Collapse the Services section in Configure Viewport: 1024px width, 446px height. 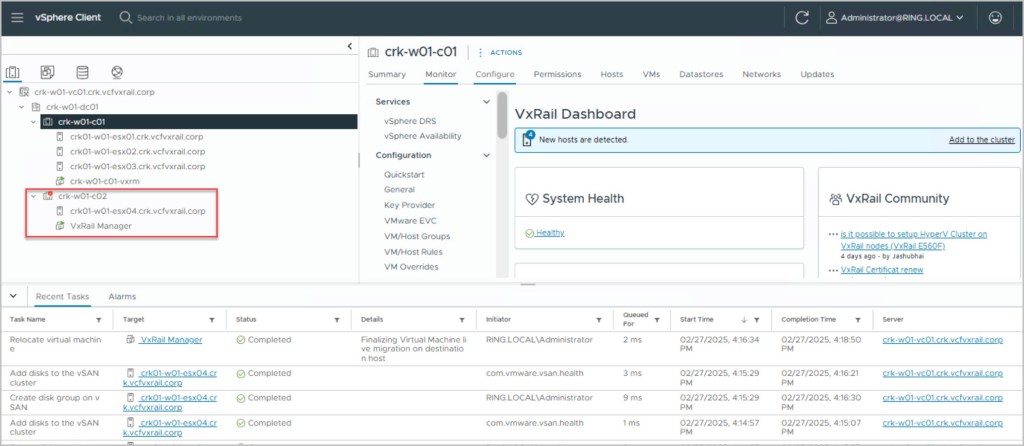coord(487,102)
